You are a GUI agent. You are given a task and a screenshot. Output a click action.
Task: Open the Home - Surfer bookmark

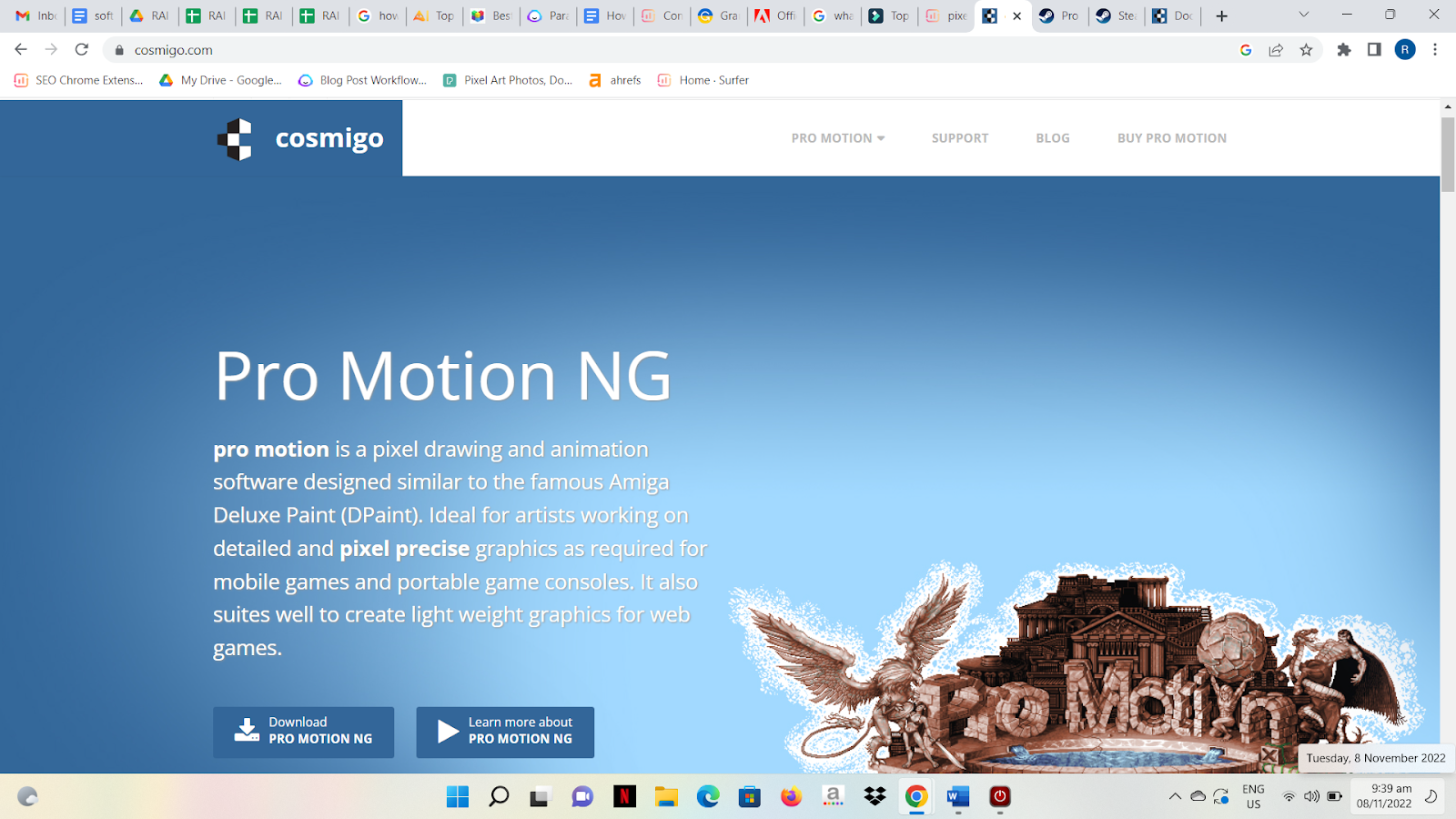(x=703, y=80)
